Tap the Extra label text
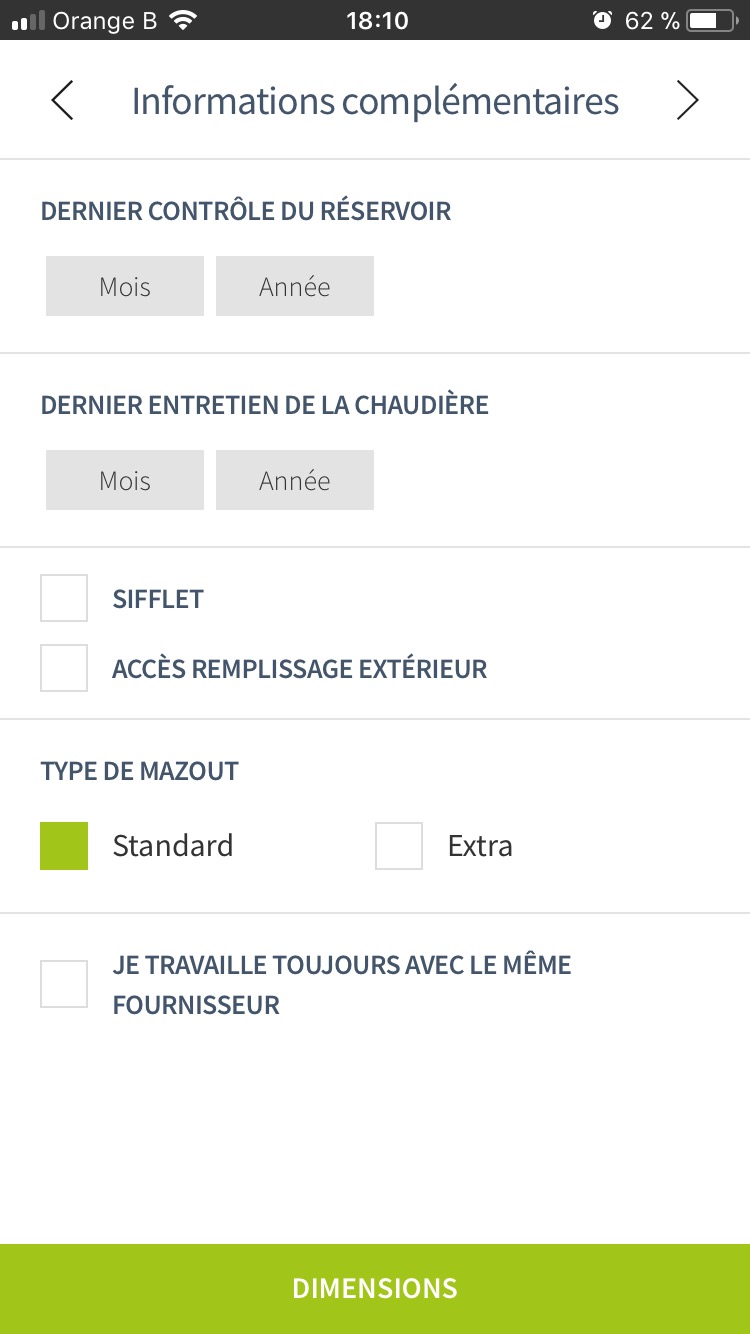The image size is (750, 1334). (x=480, y=846)
